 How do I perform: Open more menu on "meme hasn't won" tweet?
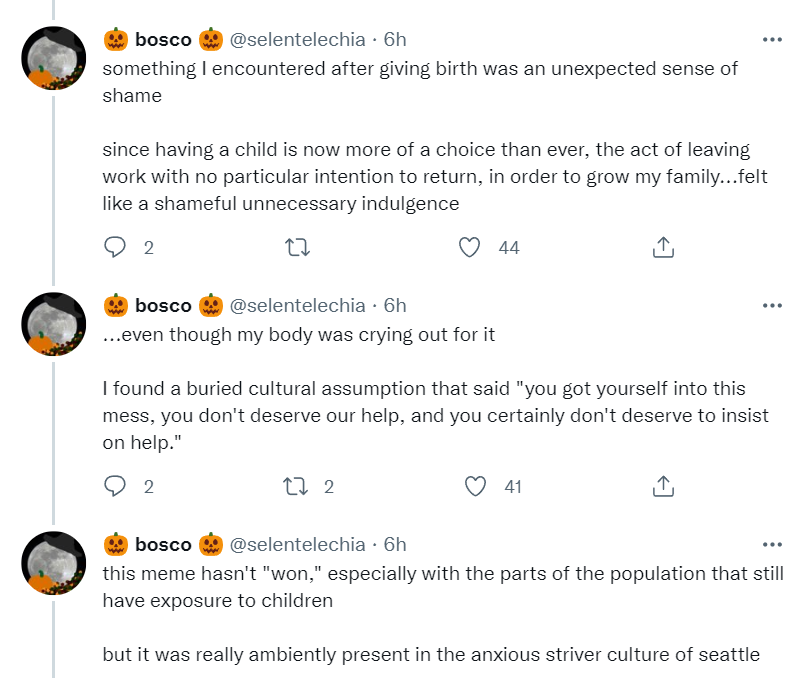click(772, 545)
